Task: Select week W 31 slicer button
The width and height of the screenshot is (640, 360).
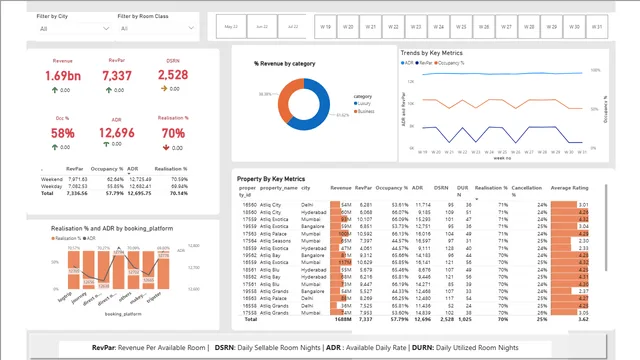Action: coord(597,27)
